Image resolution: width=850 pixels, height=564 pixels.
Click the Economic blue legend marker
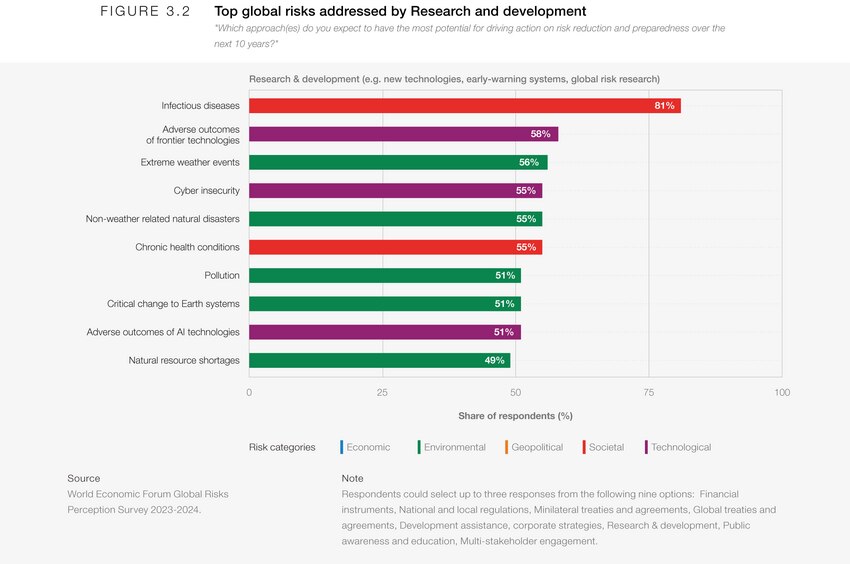tap(342, 447)
